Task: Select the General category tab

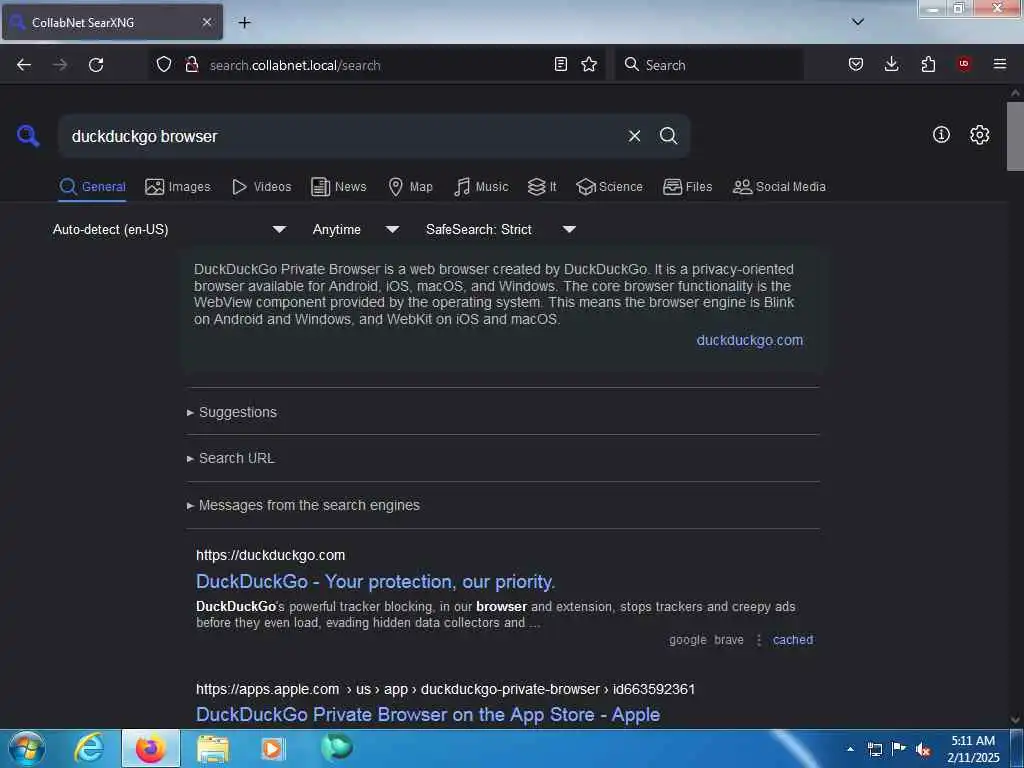Action: (x=93, y=187)
